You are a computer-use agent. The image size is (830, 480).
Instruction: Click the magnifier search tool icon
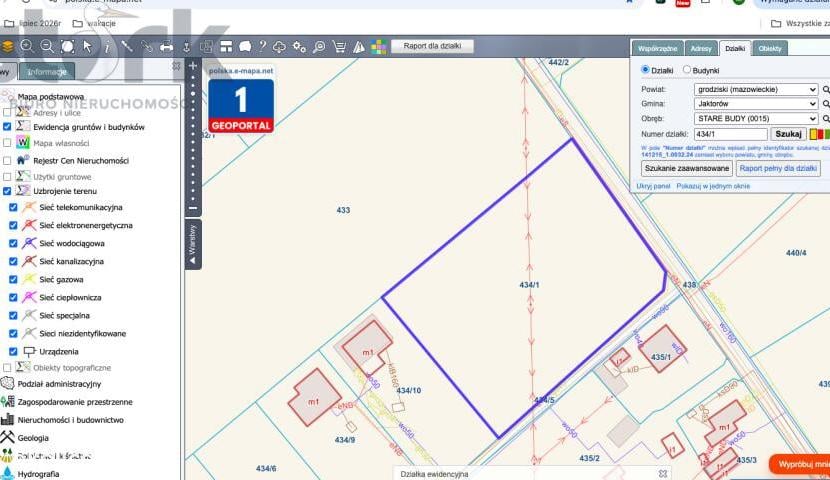tap(319, 47)
